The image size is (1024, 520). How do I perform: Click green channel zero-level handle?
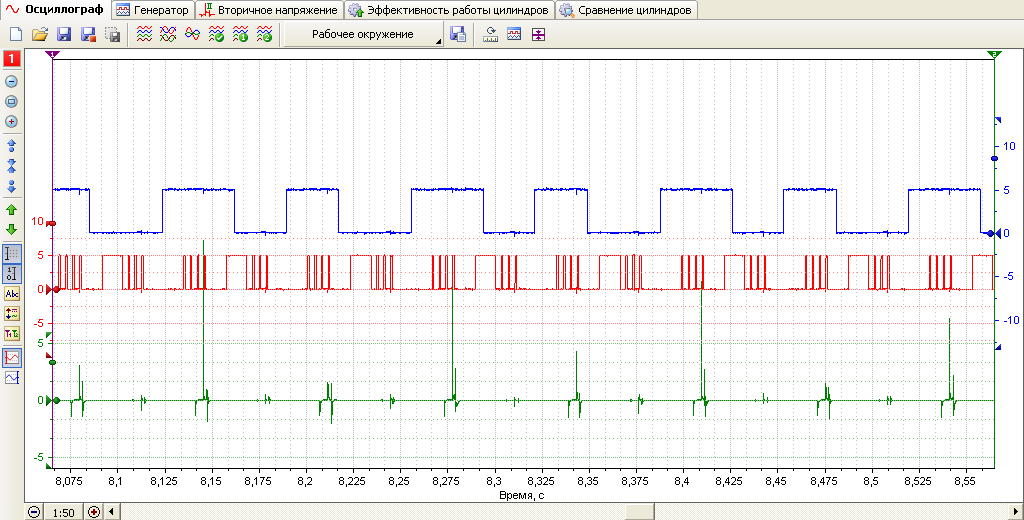55,400
